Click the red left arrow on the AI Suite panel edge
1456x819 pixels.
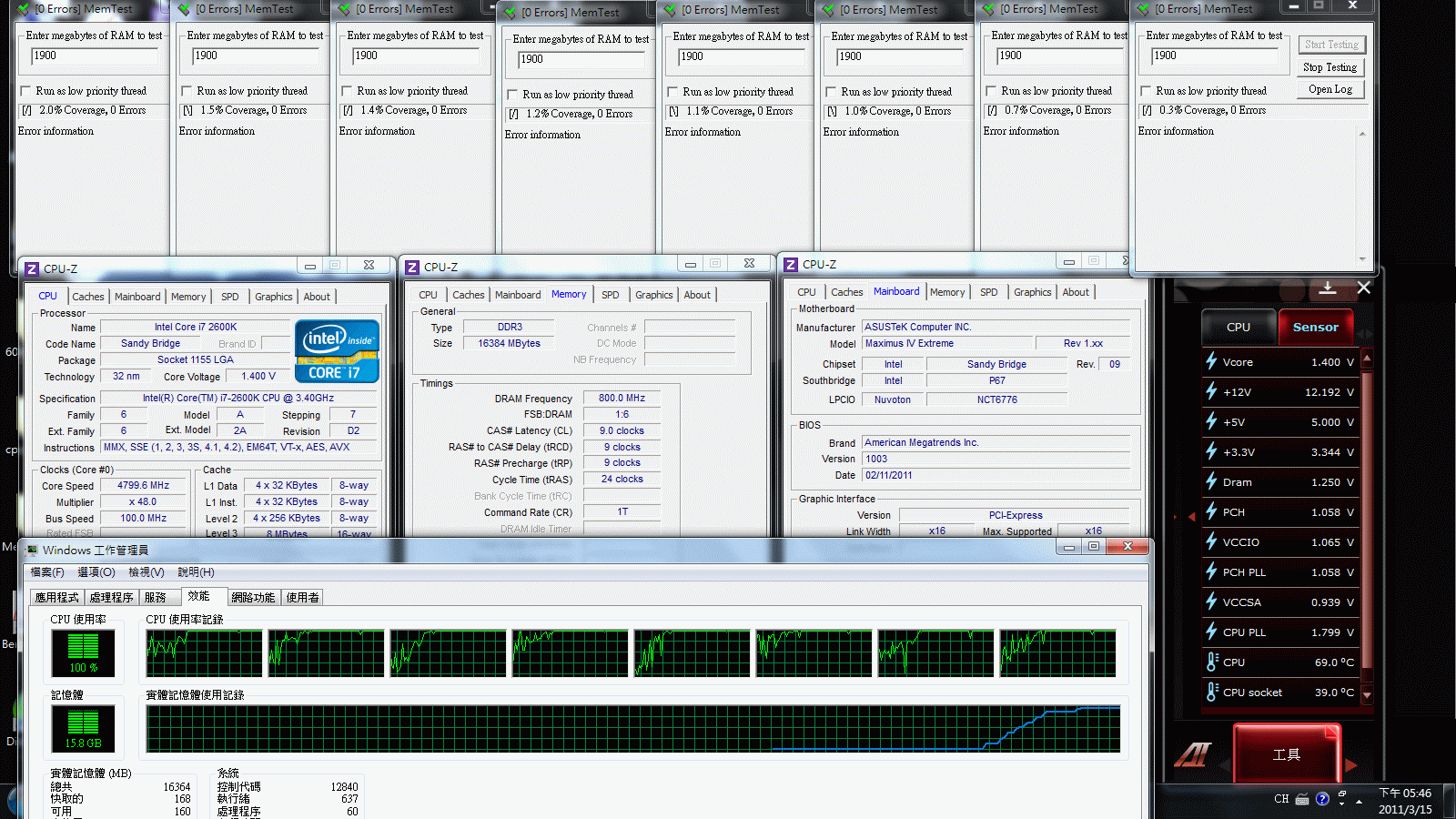pyautogui.click(x=1191, y=517)
